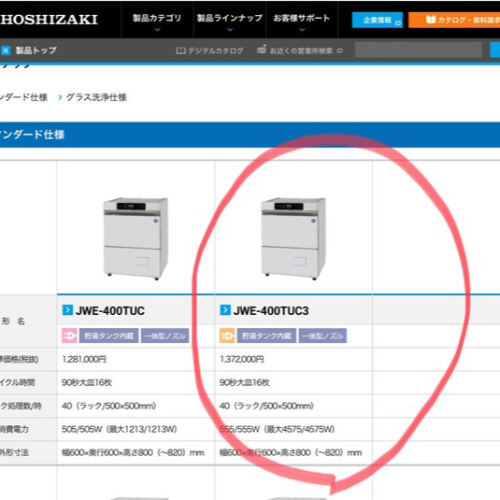
Task: Select 40 (ラック/500×500mm) under JWE-400TUC3
Action: coord(267,406)
